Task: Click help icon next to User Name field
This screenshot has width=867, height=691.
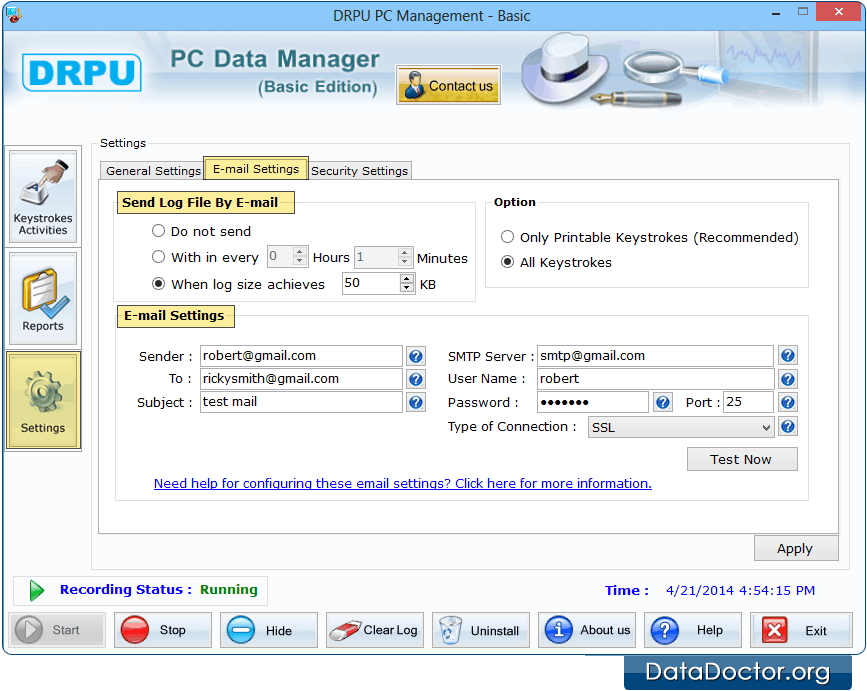Action: 788,379
